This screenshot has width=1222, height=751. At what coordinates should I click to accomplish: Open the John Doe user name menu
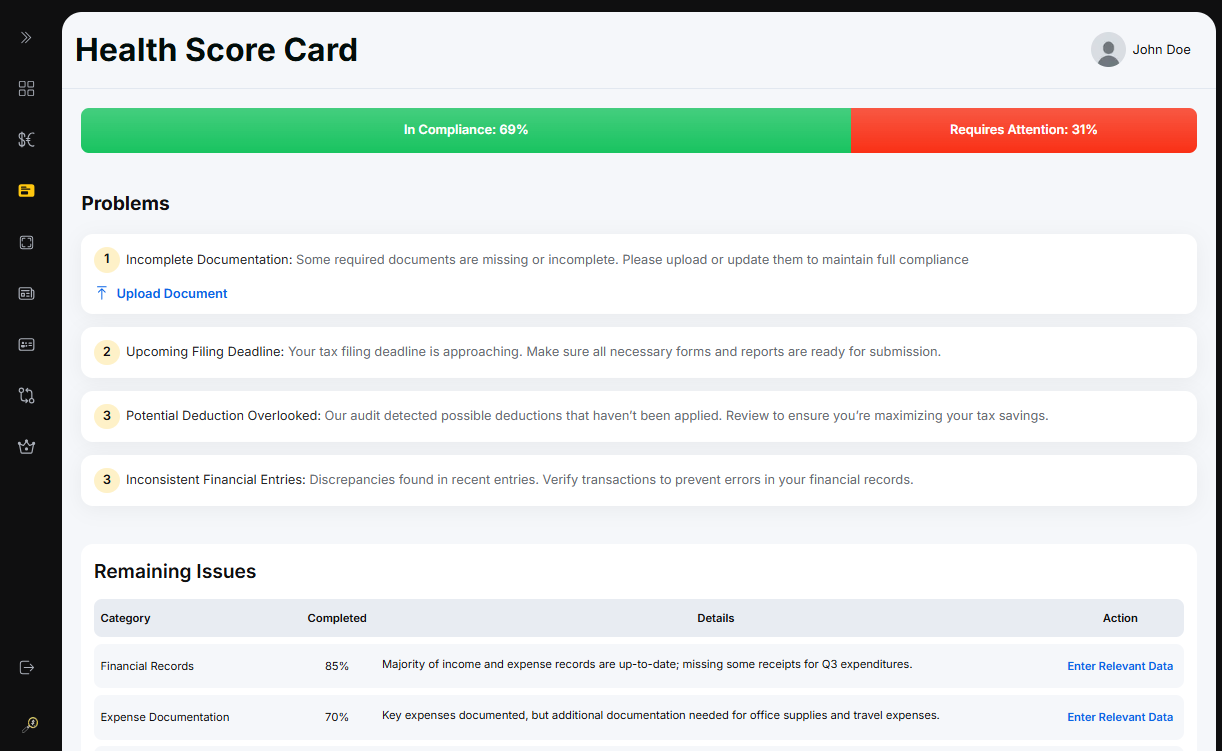[x=1161, y=50]
